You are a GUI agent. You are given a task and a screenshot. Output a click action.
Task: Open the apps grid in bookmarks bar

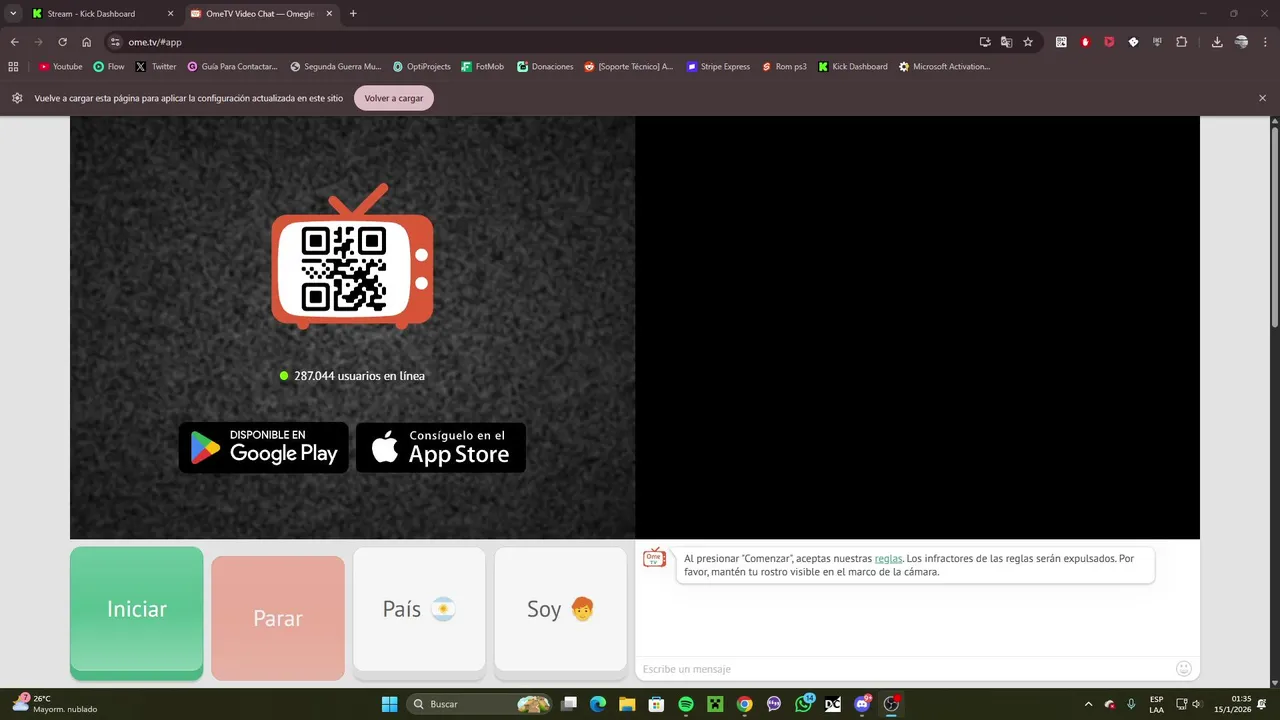pos(13,67)
